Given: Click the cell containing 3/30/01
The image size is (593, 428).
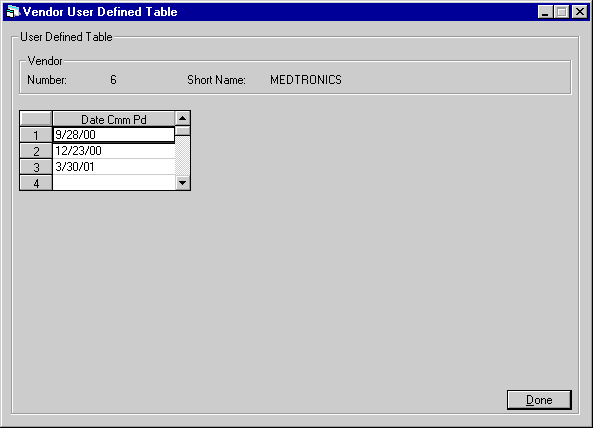Looking at the screenshot, I should click(x=114, y=167).
